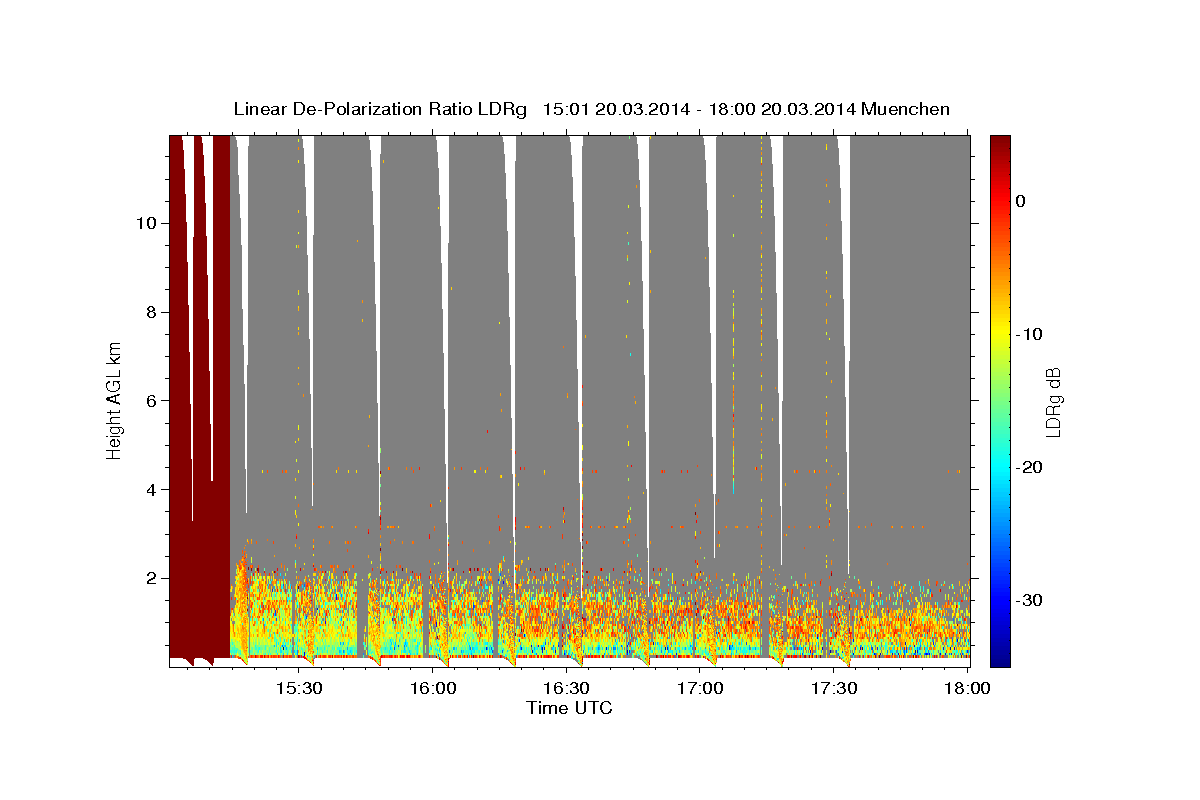The image size is (1200, 800).
Task: Click the 15:30 time tick label
Action: point(298,689)
